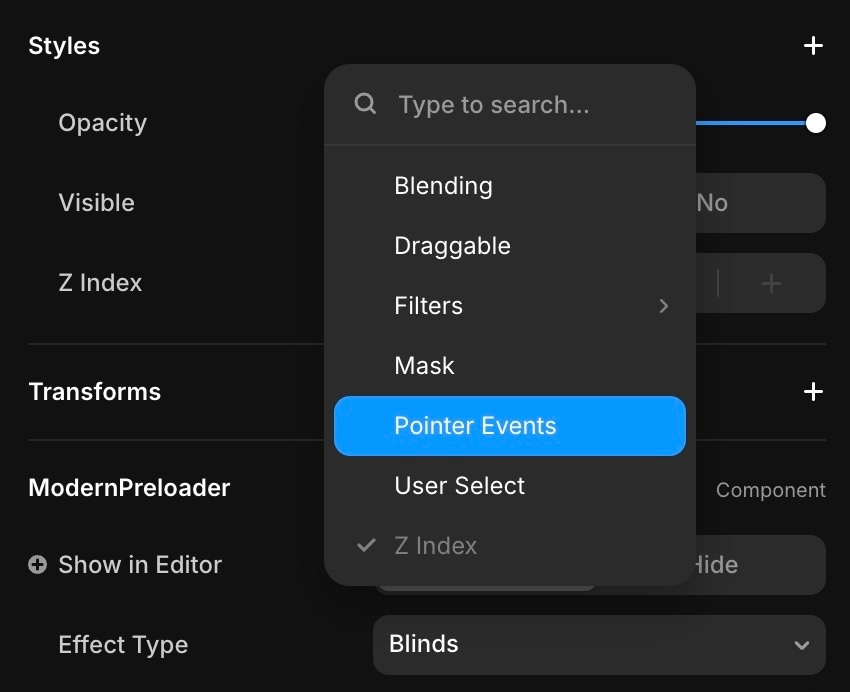
Task: Add the Mask style option
Action: (x=424, y=366)
